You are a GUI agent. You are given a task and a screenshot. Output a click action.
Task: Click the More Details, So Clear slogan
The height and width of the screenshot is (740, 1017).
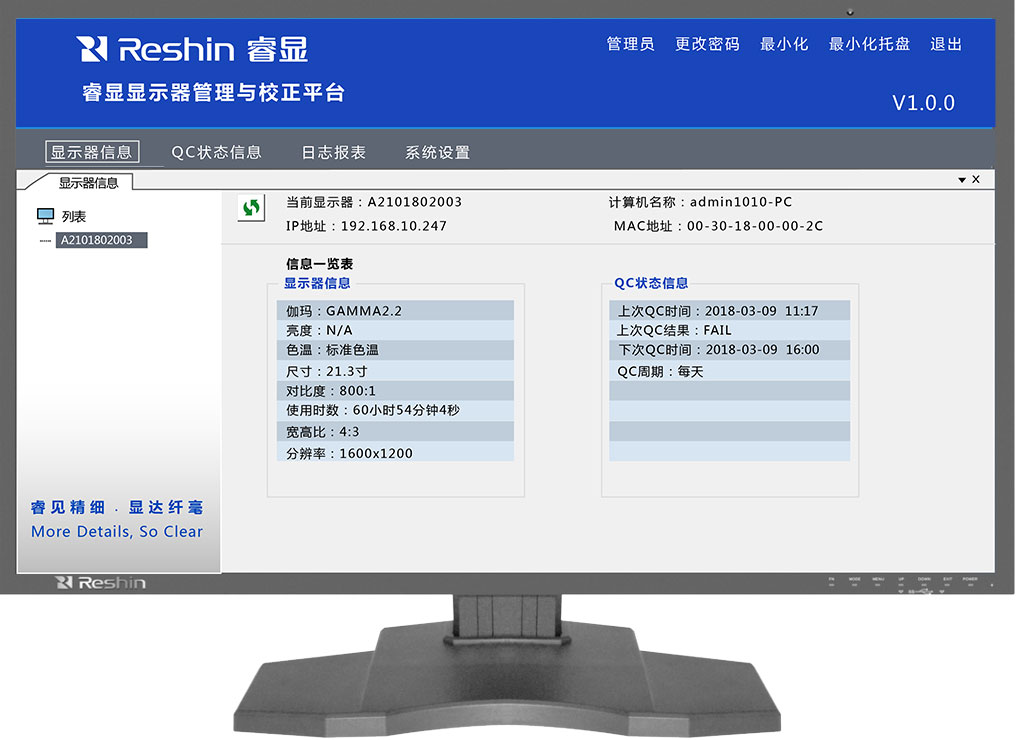point(117,531)
